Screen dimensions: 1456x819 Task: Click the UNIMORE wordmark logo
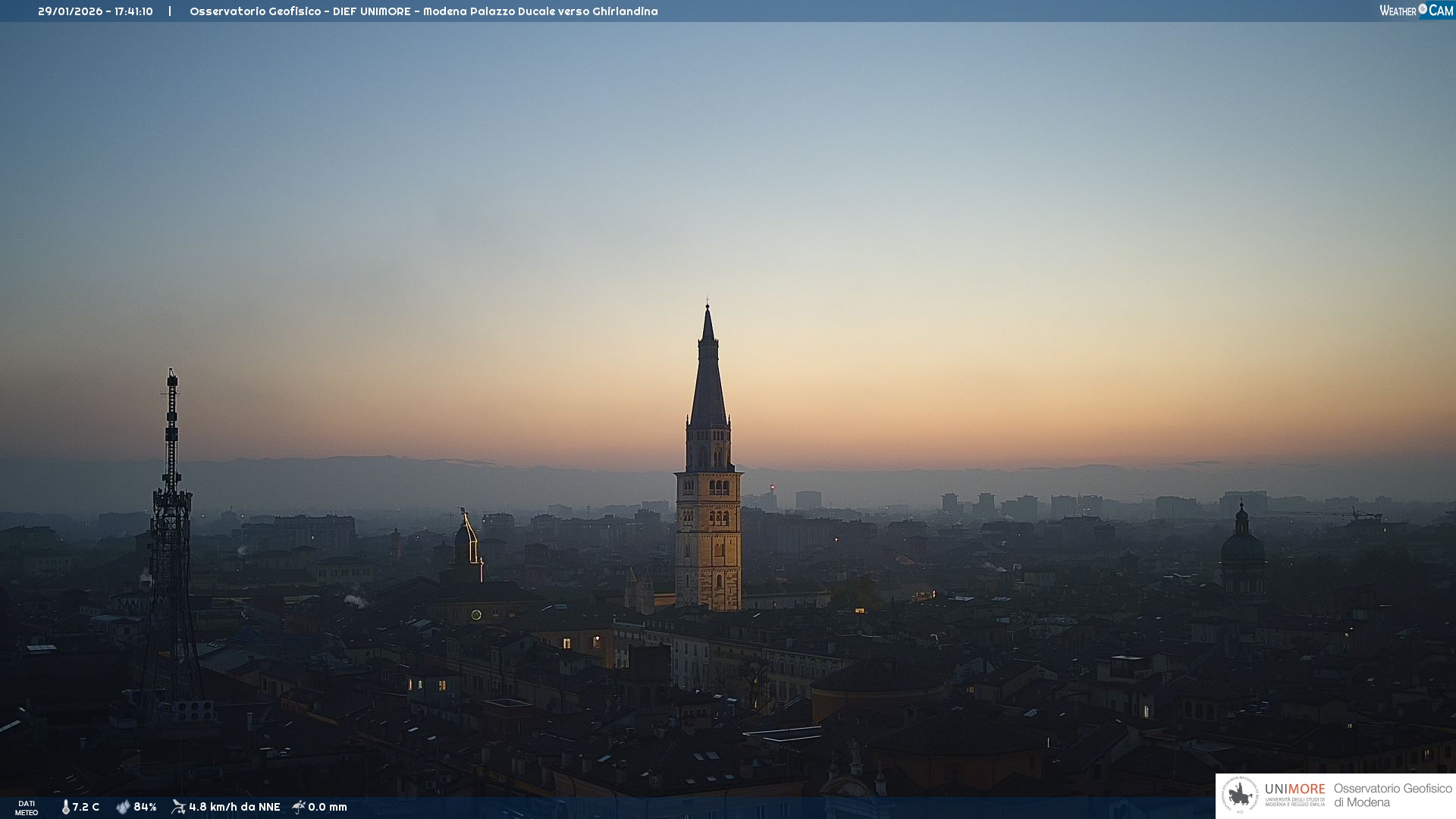(1294, 789)
